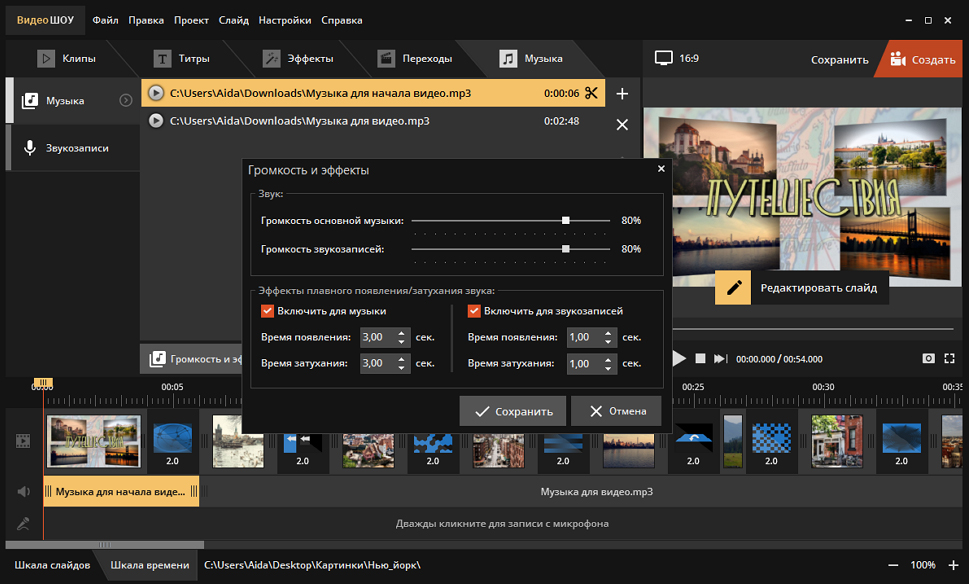Open the Звукозаписи sidebar section
The width and height of the screenshot is (970, 584).
tap(73, 148)
